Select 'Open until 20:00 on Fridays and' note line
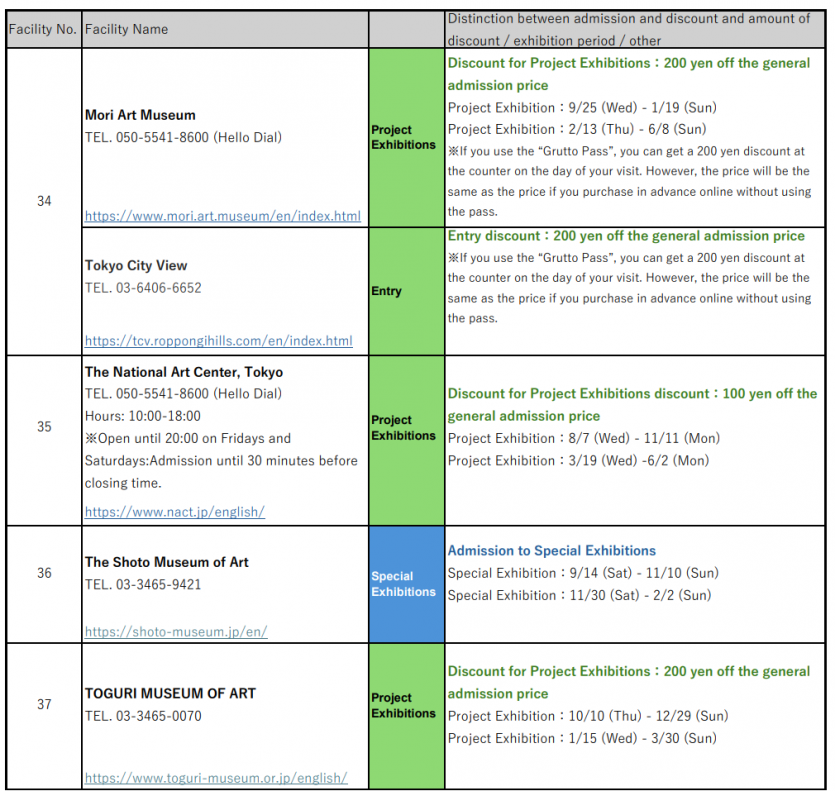This screenshot has height=791, width=835. (188, 438)
